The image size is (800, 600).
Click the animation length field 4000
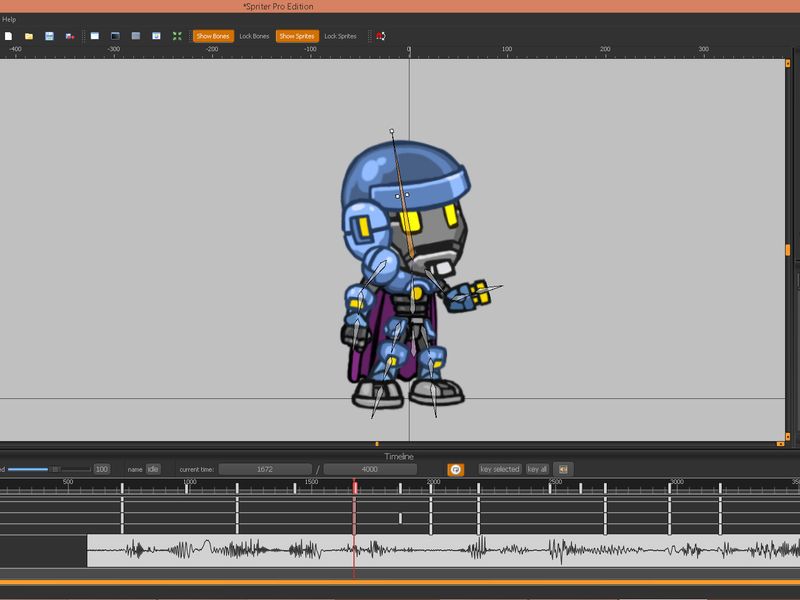pyautogui.click(x=370, y=469)
